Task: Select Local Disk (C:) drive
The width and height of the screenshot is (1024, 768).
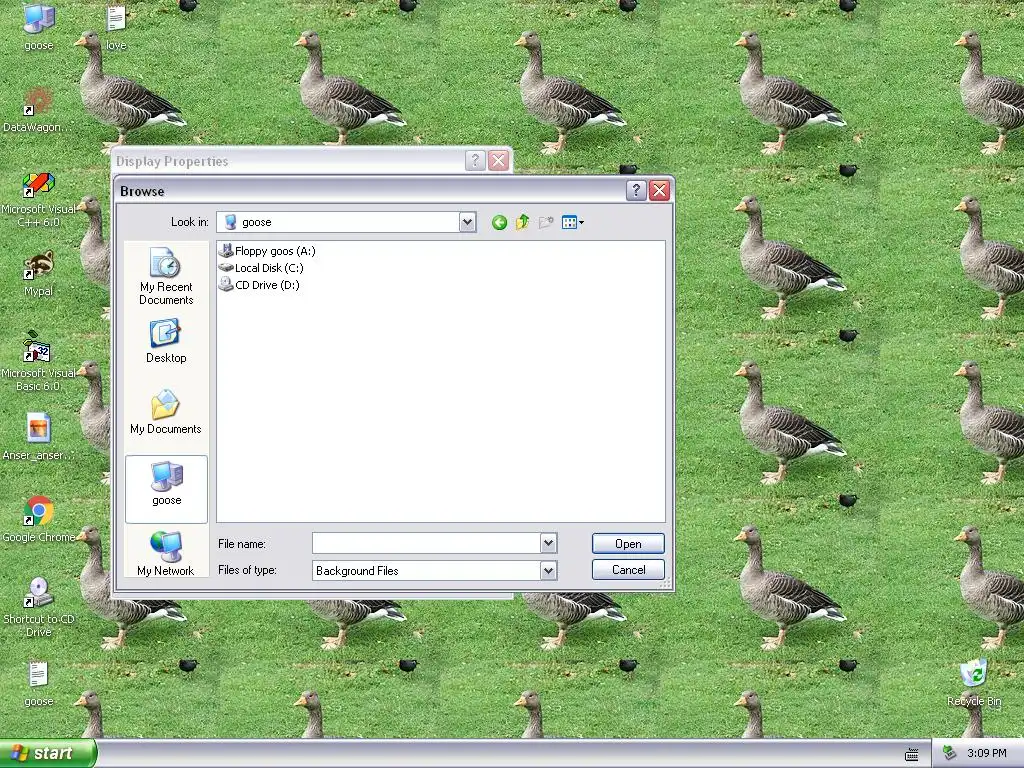Action: 262,268
